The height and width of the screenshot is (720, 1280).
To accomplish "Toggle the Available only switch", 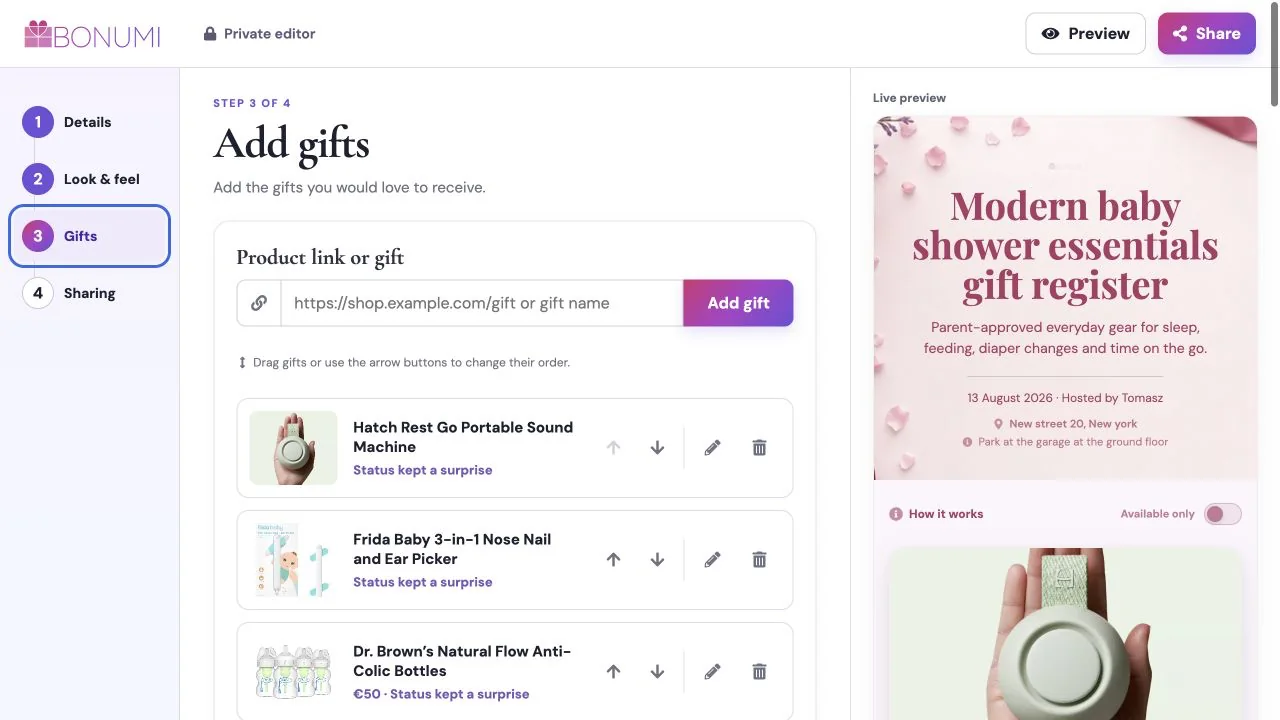I will click(1222, 514).
